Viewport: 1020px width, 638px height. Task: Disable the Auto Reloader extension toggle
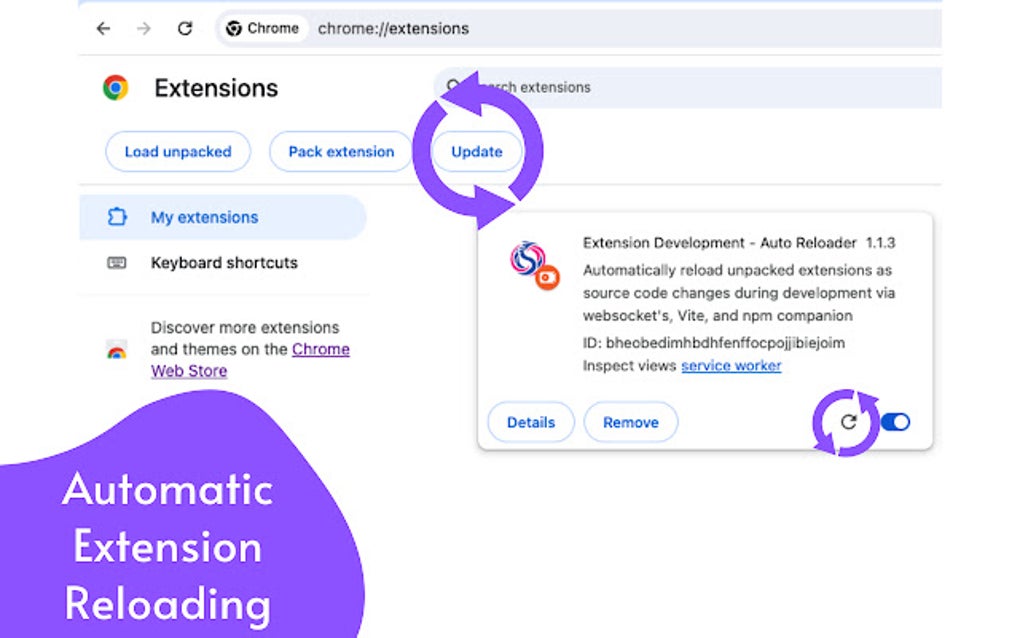(x=896, y=422)
